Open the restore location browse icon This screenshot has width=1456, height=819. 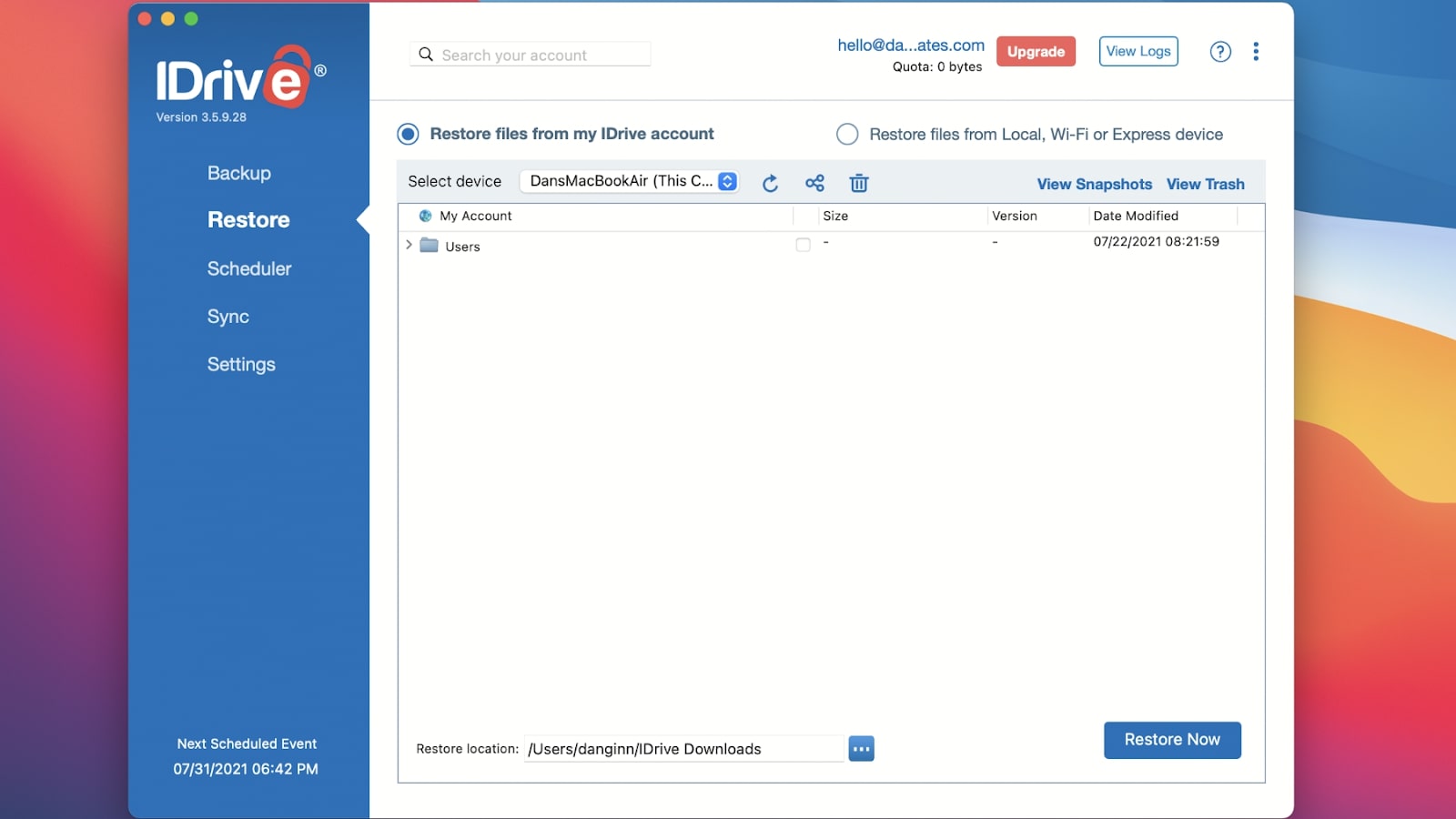tap(861, 748)
